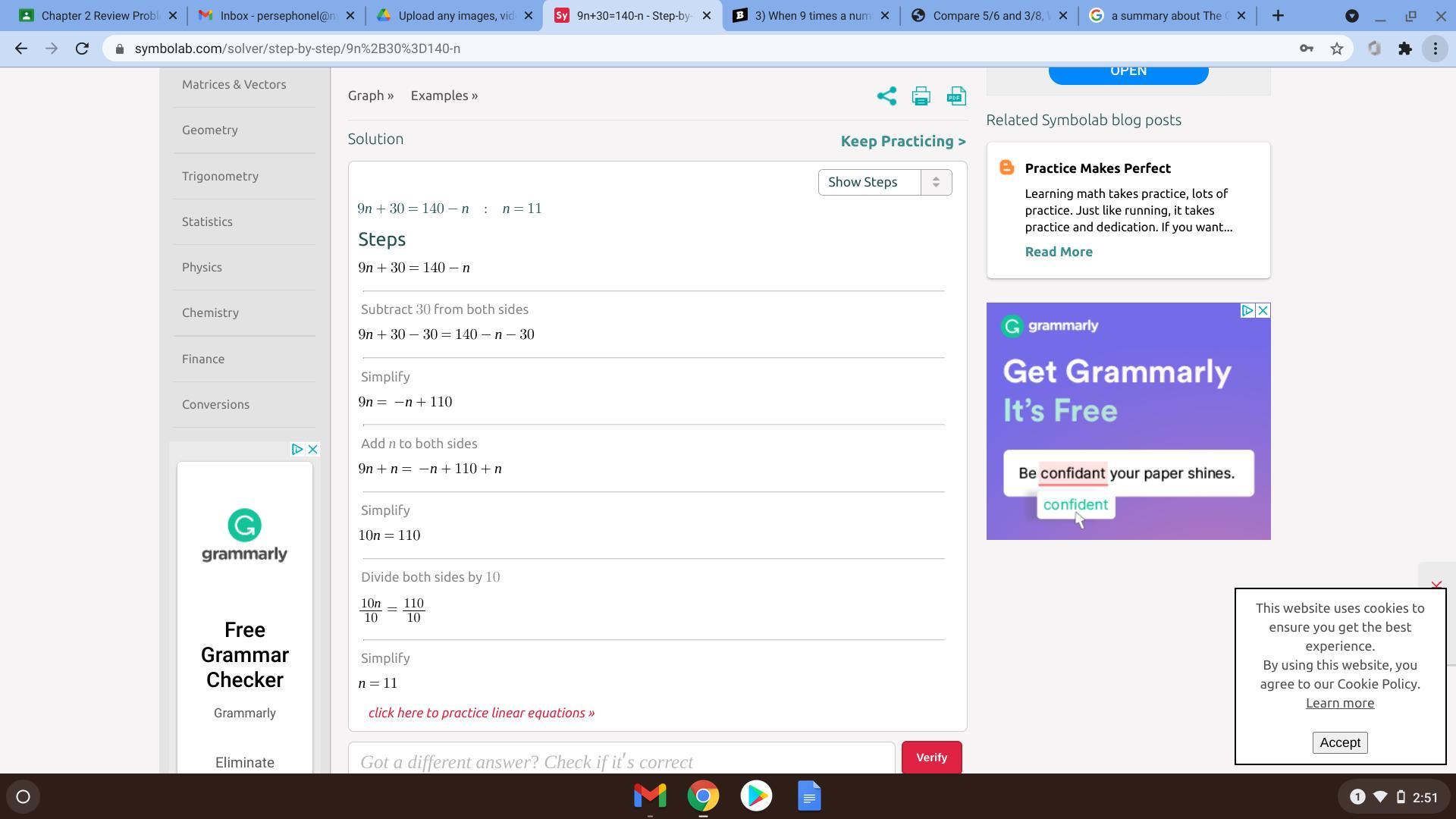
Task: Open the Chrome extensions puzzle icon
Action: (1405, 49)
